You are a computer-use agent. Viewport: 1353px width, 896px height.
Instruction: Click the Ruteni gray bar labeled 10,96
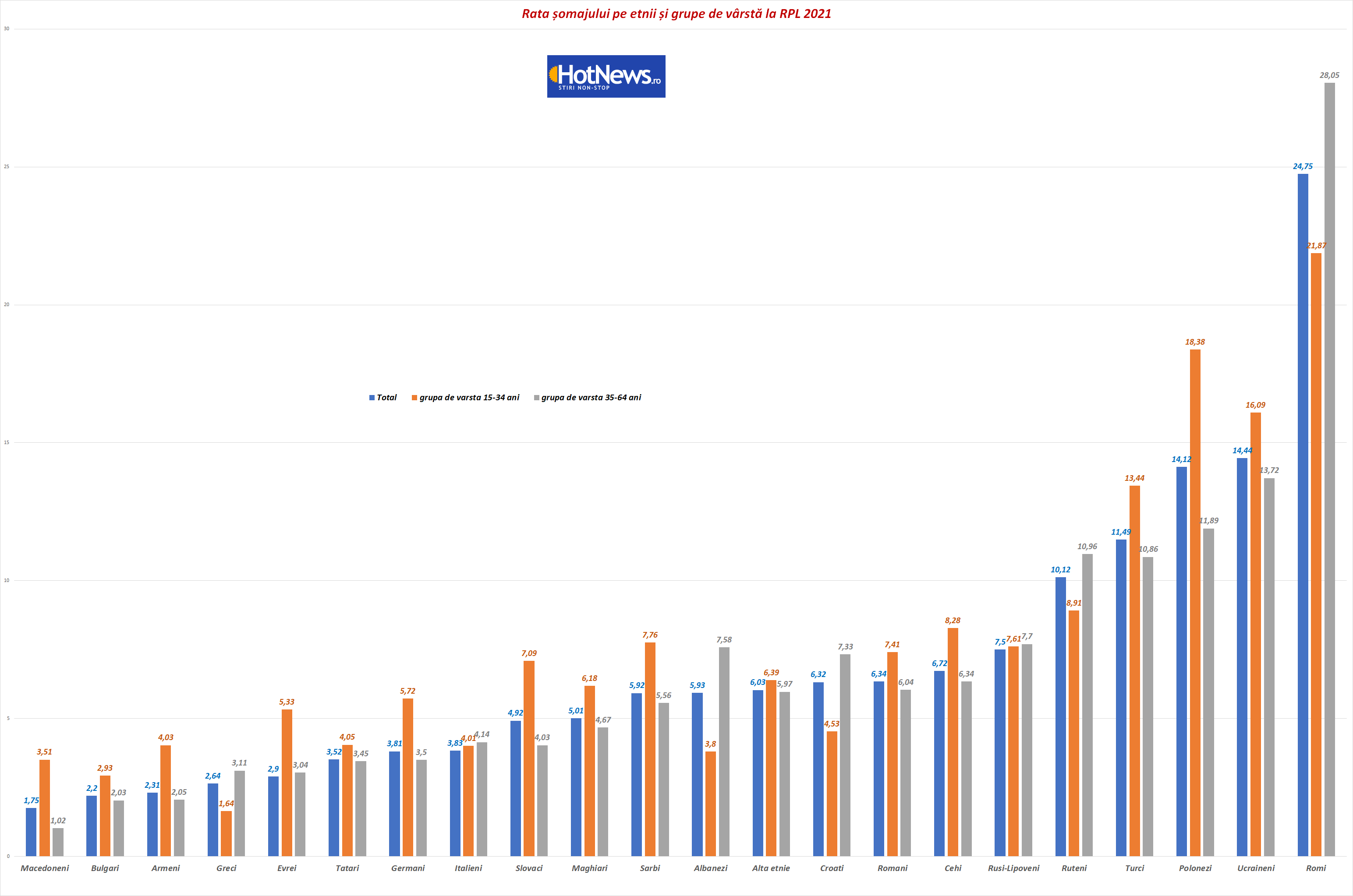[1087, 705]
